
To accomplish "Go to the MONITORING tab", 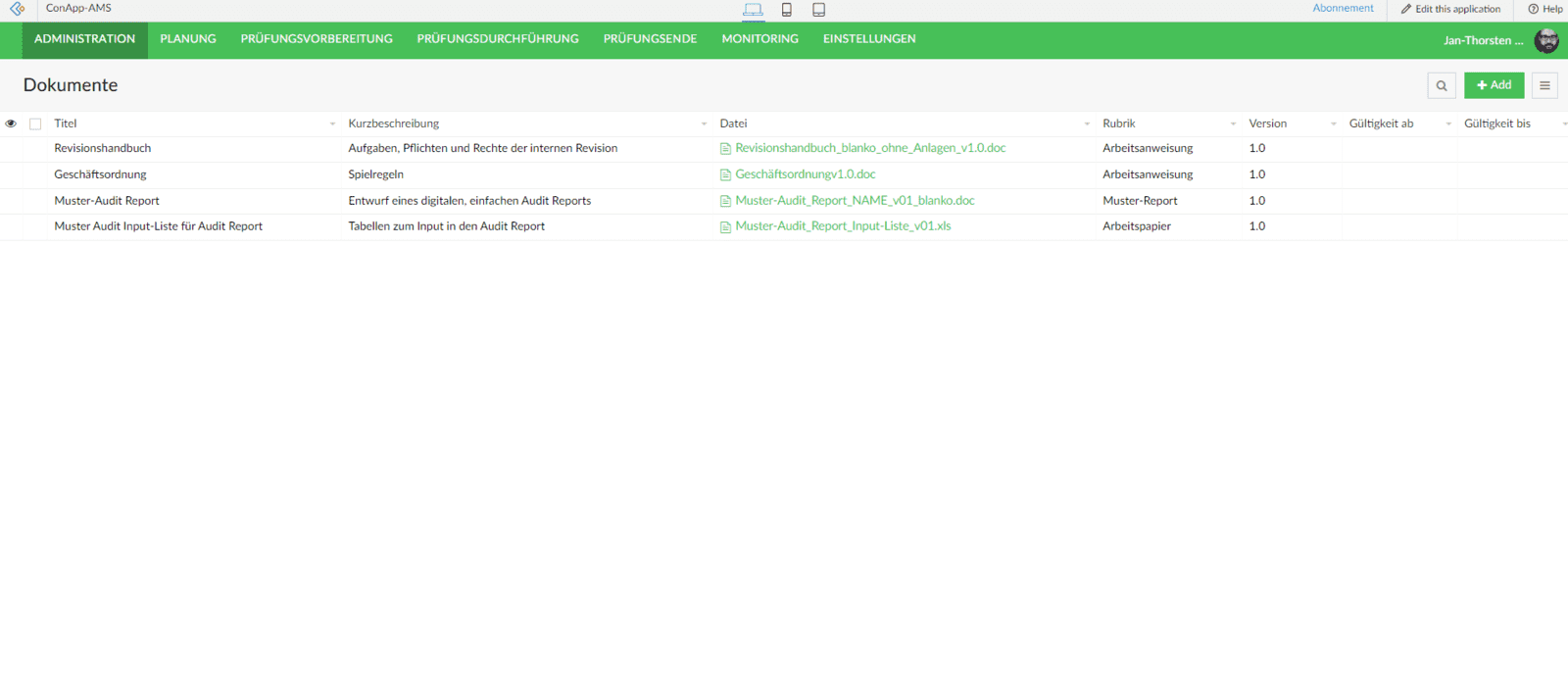I will tap(759, 39).
